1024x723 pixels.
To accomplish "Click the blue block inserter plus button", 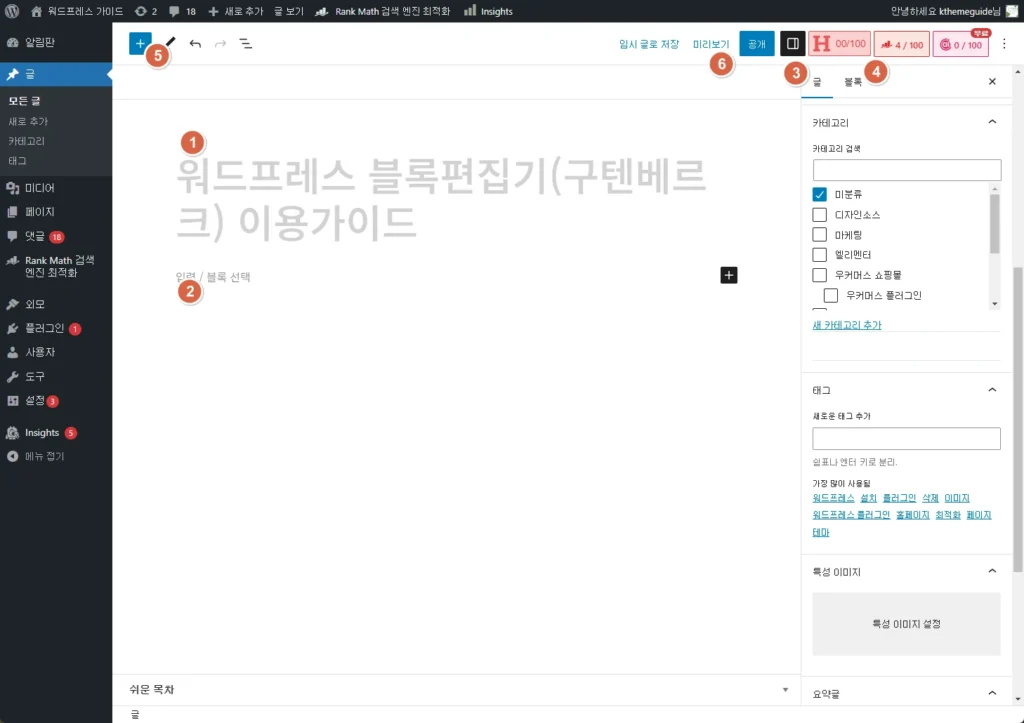I will tap(140, 44).
